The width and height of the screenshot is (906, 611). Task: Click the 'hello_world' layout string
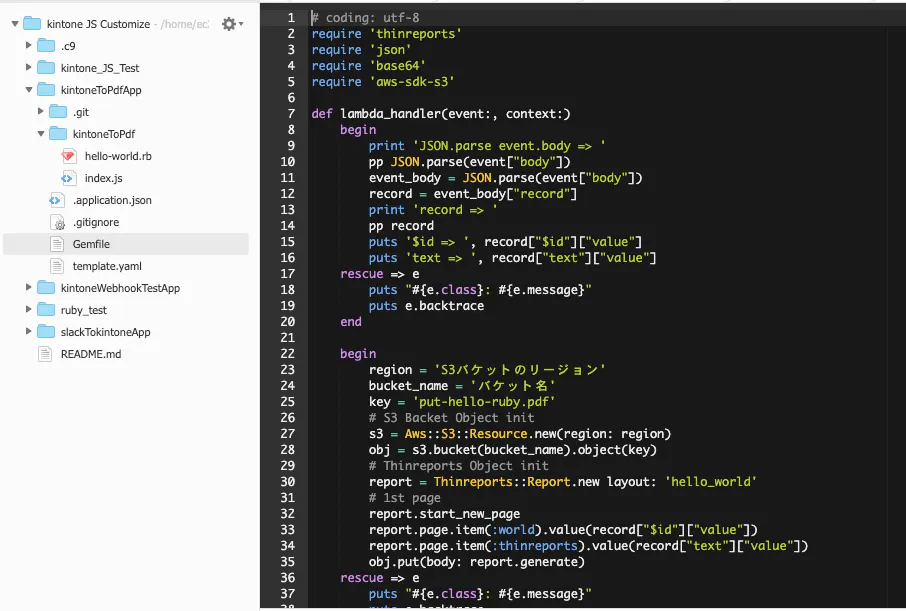click(711, 482)
